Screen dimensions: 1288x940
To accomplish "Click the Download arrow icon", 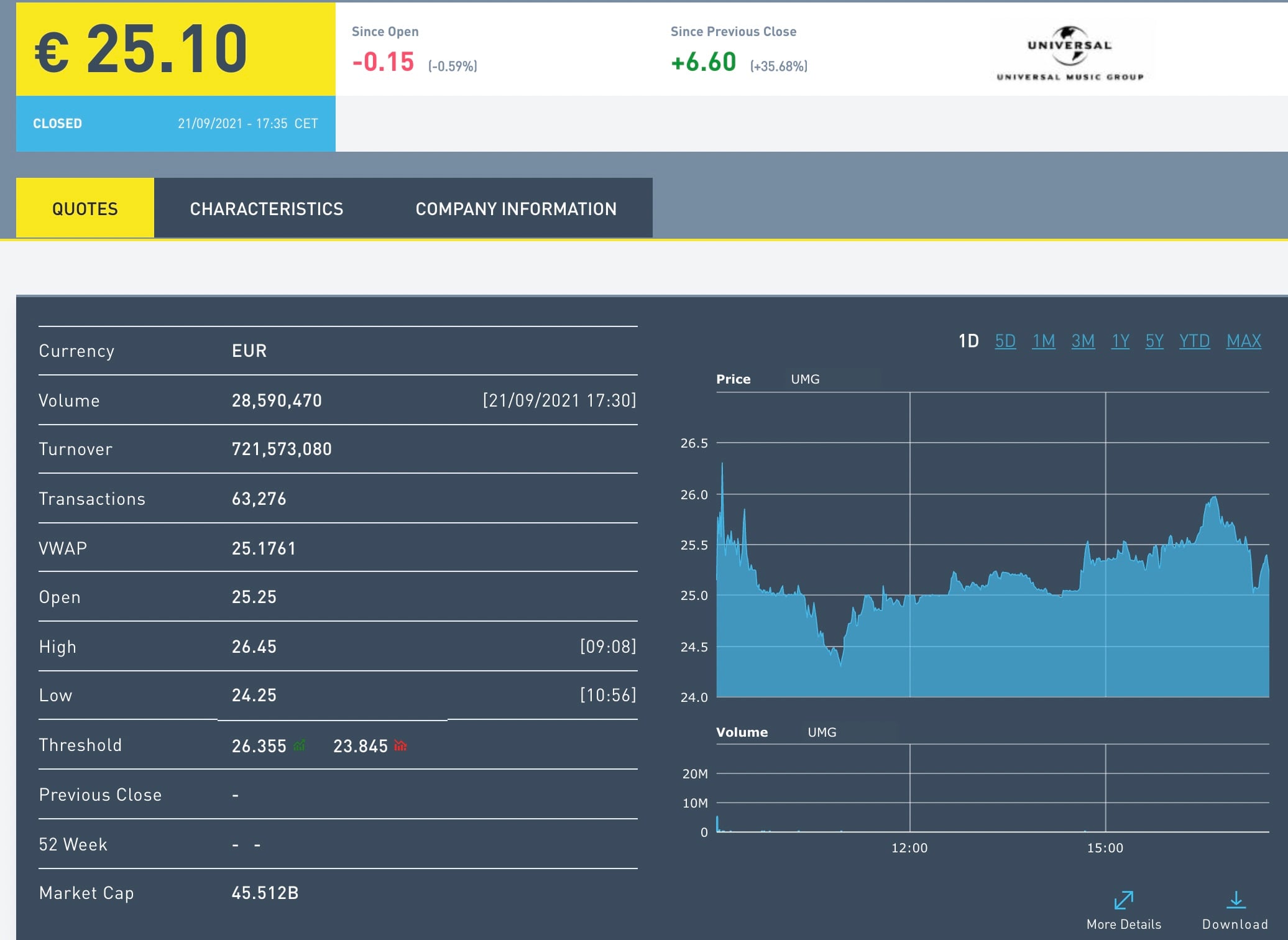I will click(x=1236, y=900).
